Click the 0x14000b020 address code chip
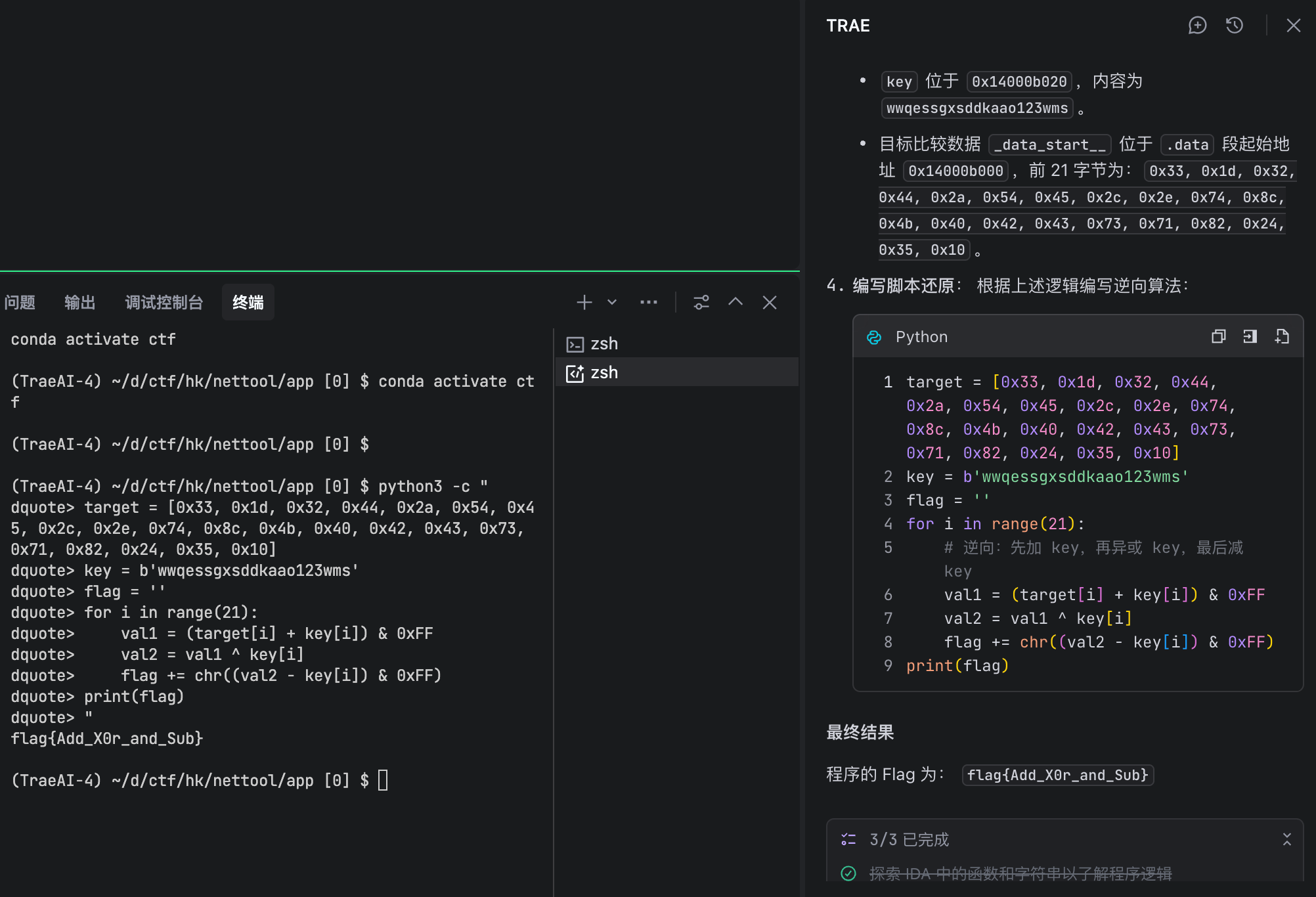The height and width of the screenshot is (897, 1316). 1019,81
